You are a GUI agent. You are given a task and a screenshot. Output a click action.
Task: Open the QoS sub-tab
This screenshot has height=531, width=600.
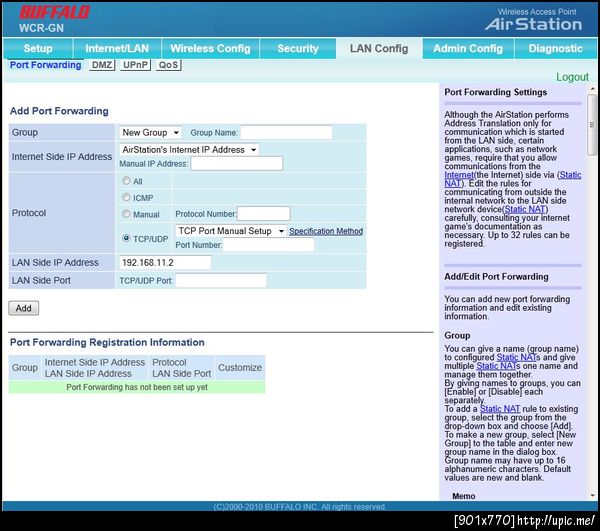pos(168,65)
